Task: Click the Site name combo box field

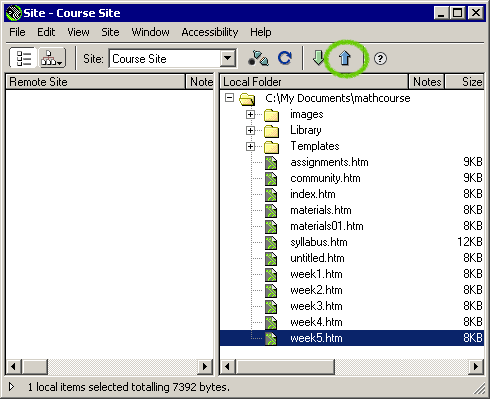Action: [x=172, y=58]
